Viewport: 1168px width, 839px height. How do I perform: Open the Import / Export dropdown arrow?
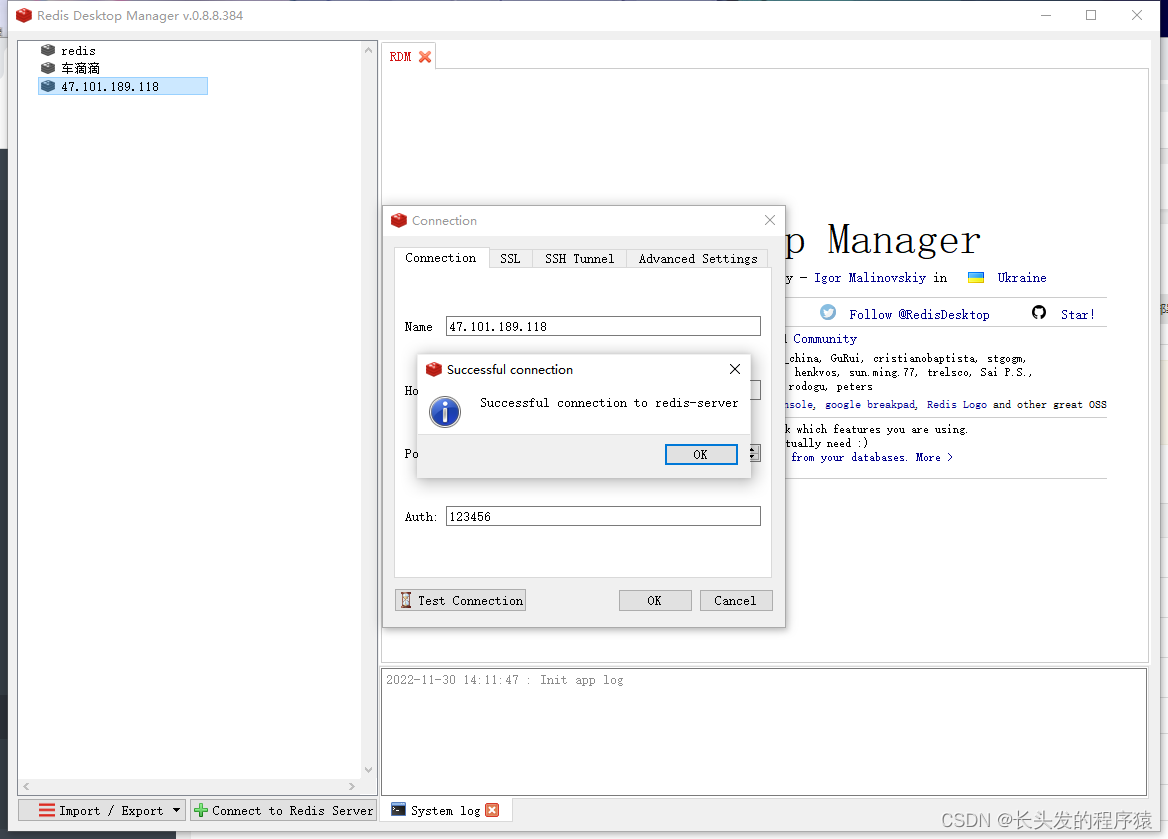click(177, 810)
